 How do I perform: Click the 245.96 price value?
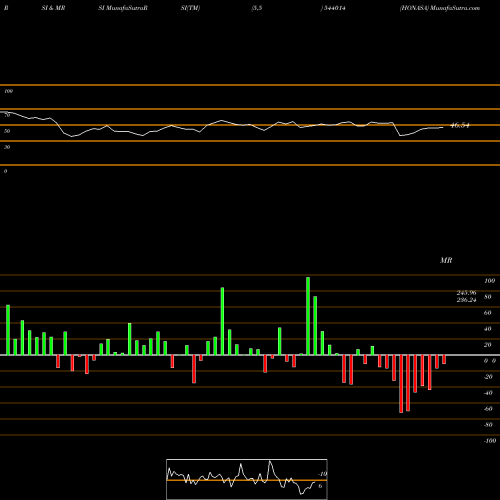(x=466, y=293)
